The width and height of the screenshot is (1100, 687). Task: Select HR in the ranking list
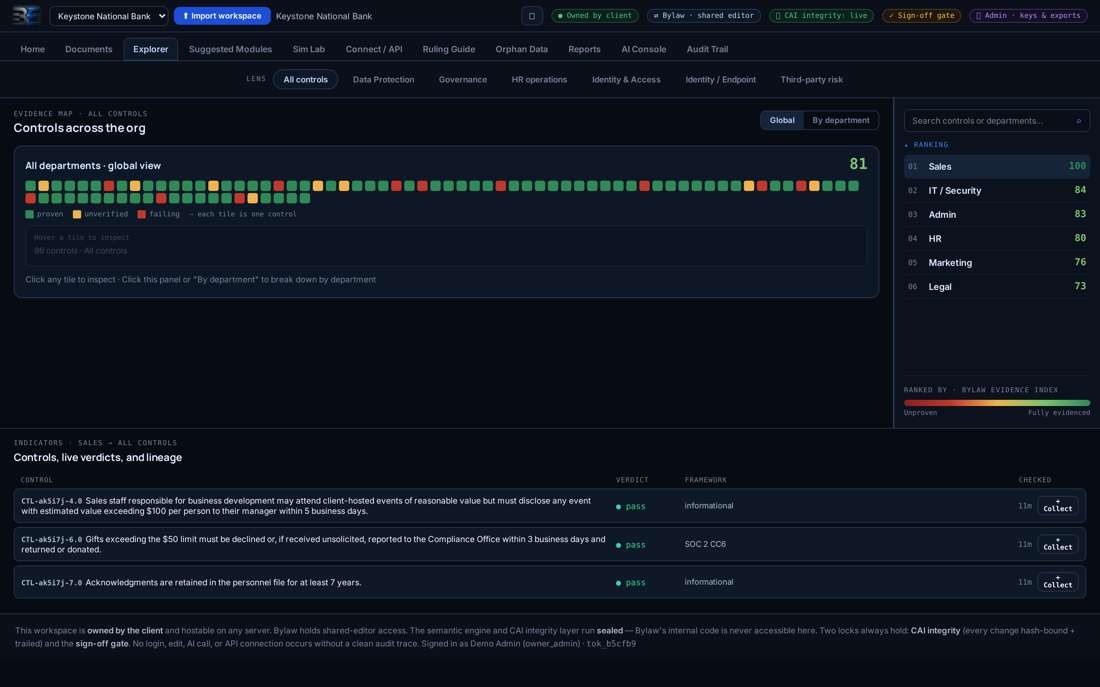996,239
